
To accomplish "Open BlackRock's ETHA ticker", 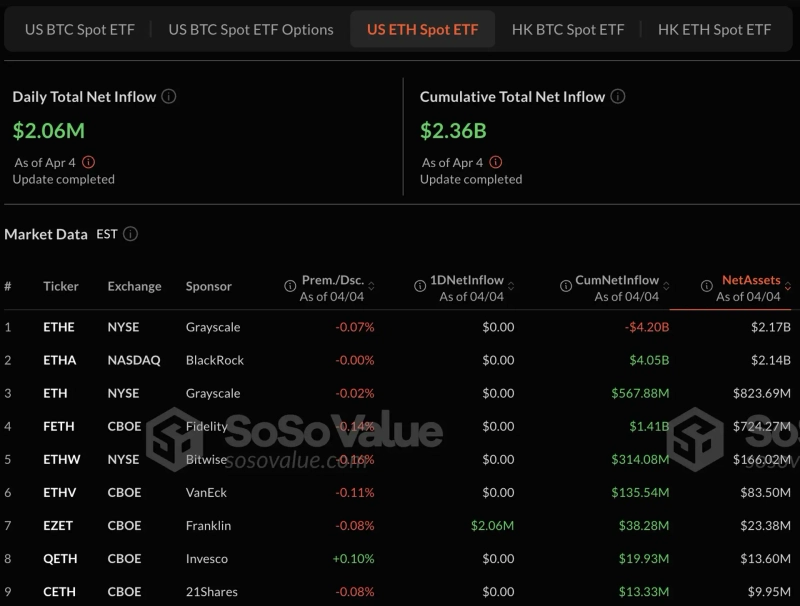I will 59,360.
